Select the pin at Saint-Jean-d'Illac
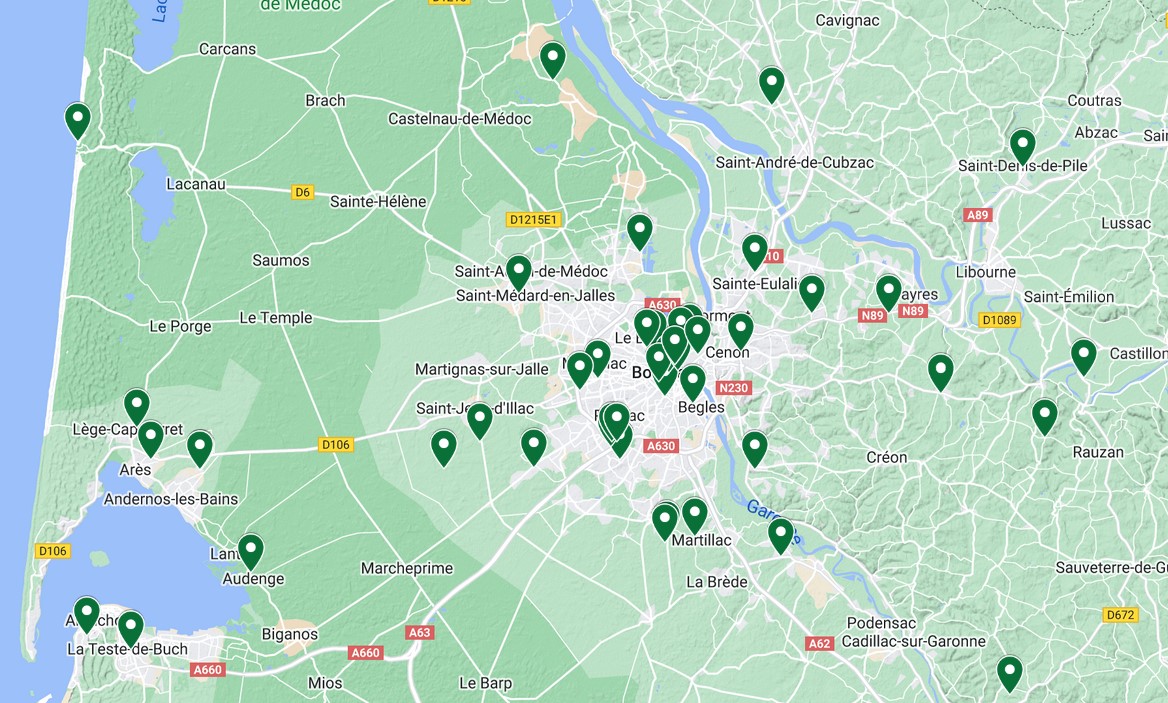Screen dimensions: 1168x703 [x=480, y=421]
